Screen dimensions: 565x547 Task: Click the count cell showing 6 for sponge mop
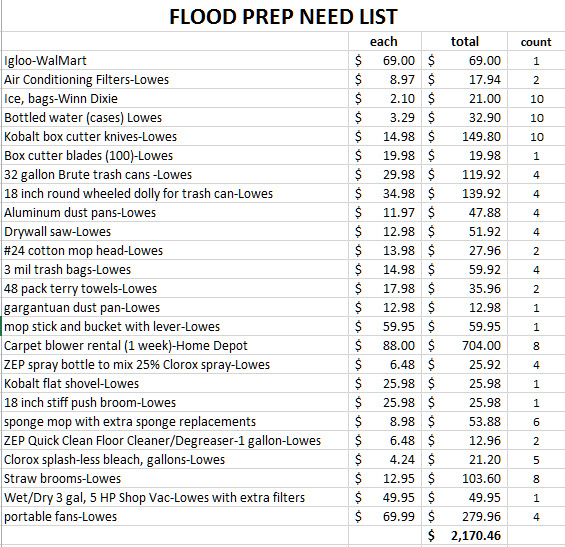[x=536, y=421]
